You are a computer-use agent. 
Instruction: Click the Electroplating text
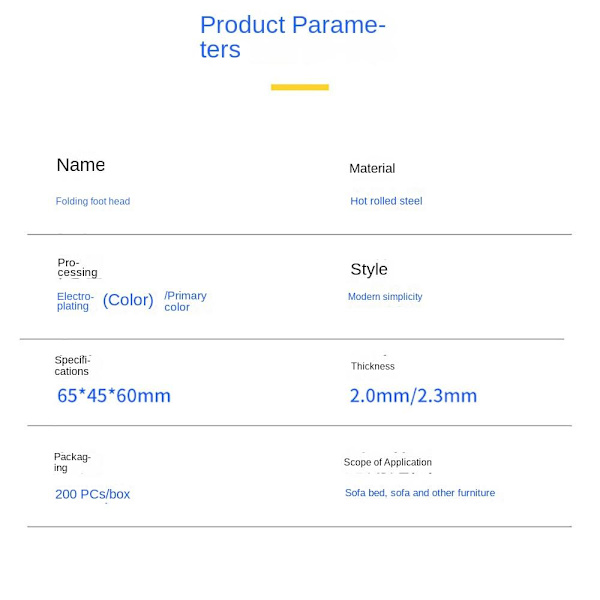tap(75, 301)
